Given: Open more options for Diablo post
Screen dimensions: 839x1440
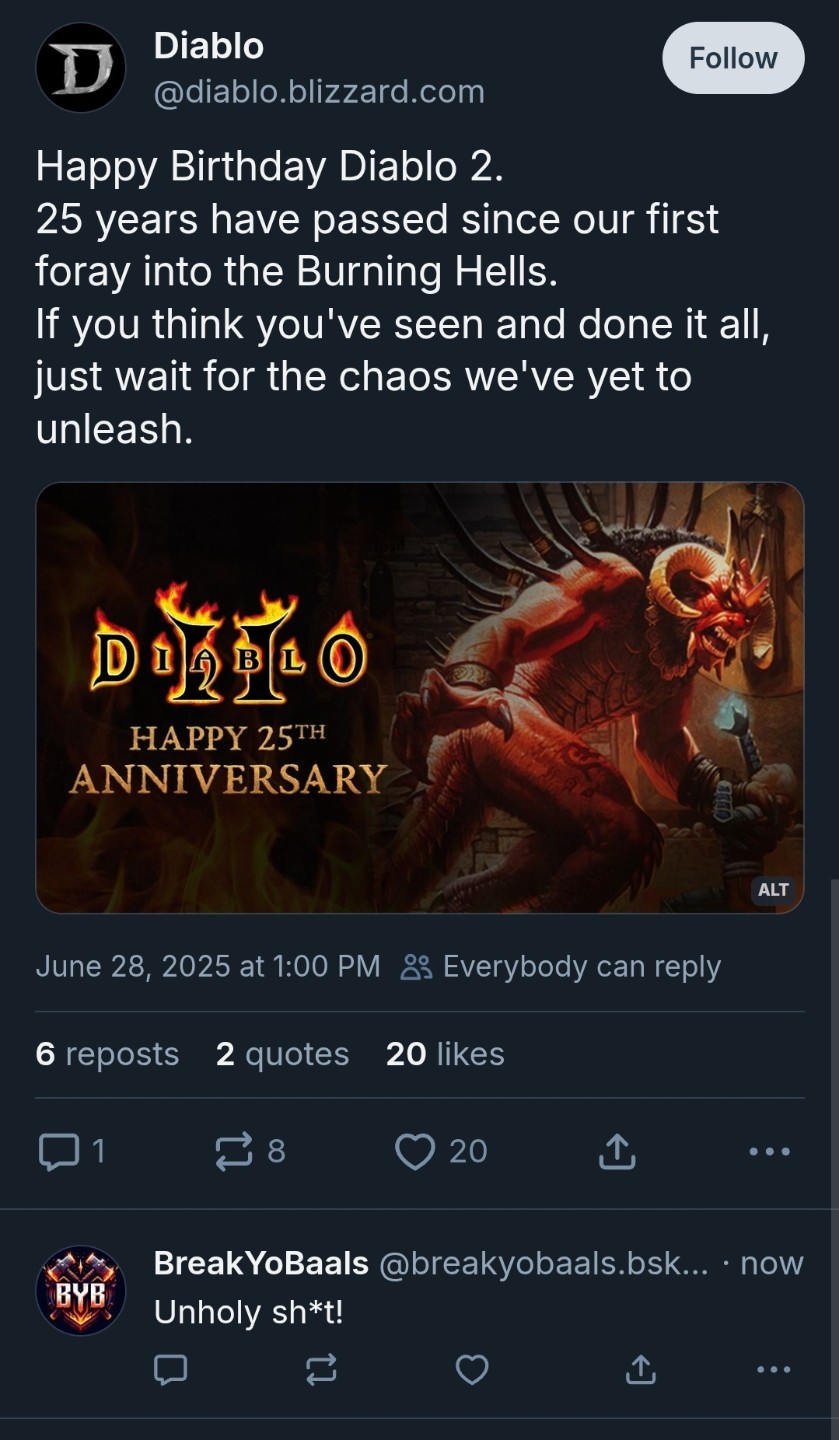Looking at the screenshot, I should [x=770, y=1152].
